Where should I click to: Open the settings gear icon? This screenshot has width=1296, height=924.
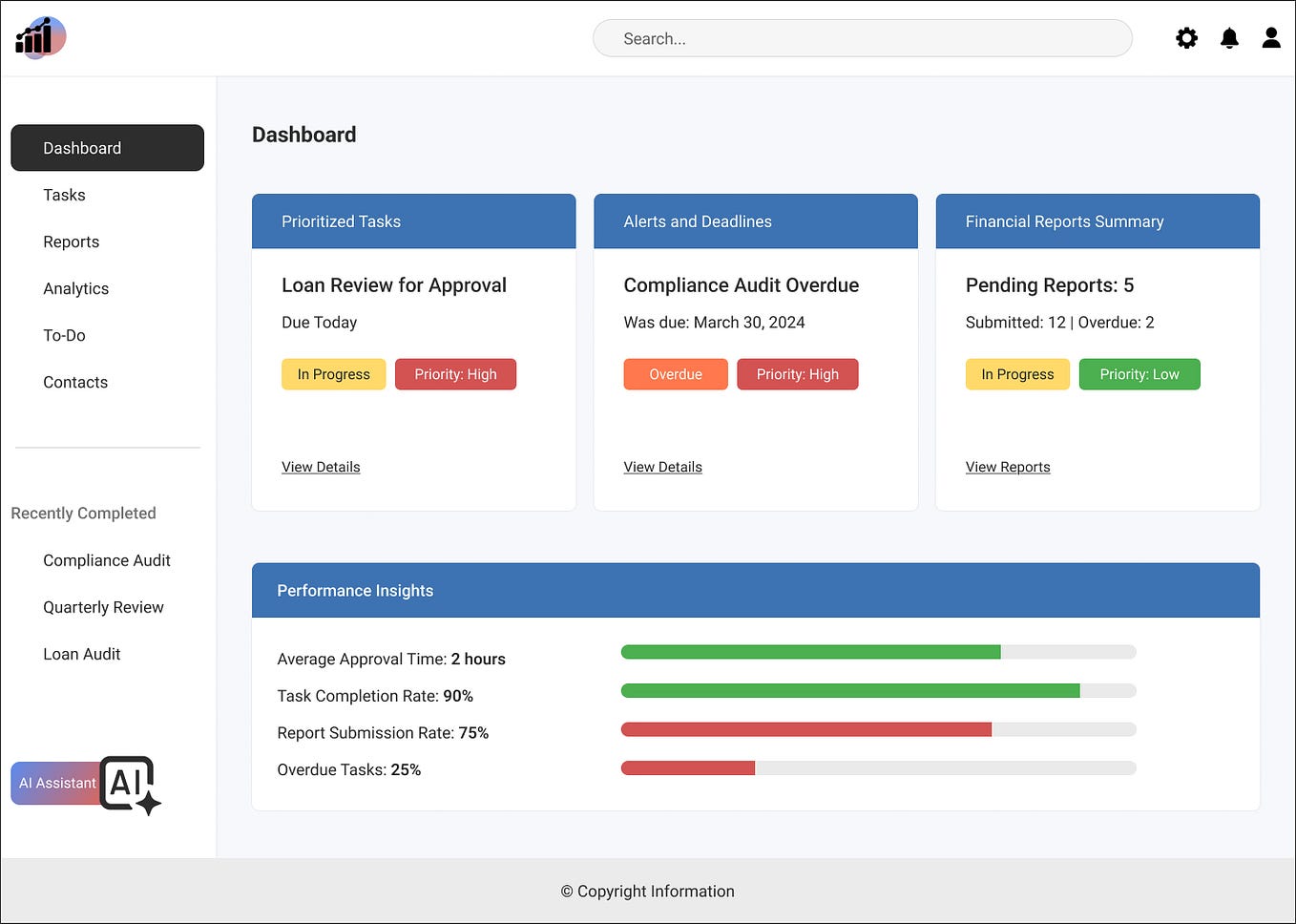(x=1186, y=38)
